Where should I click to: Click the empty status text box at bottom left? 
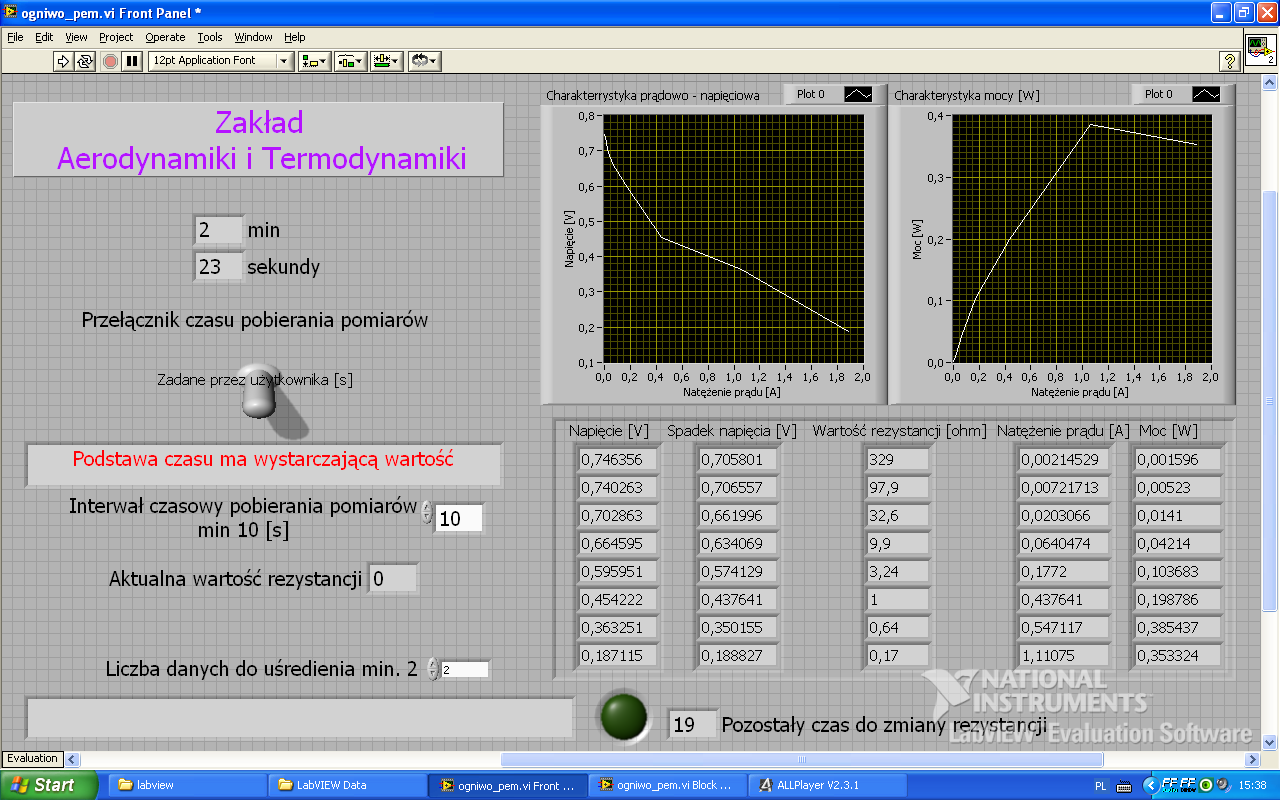click(300, 718)
